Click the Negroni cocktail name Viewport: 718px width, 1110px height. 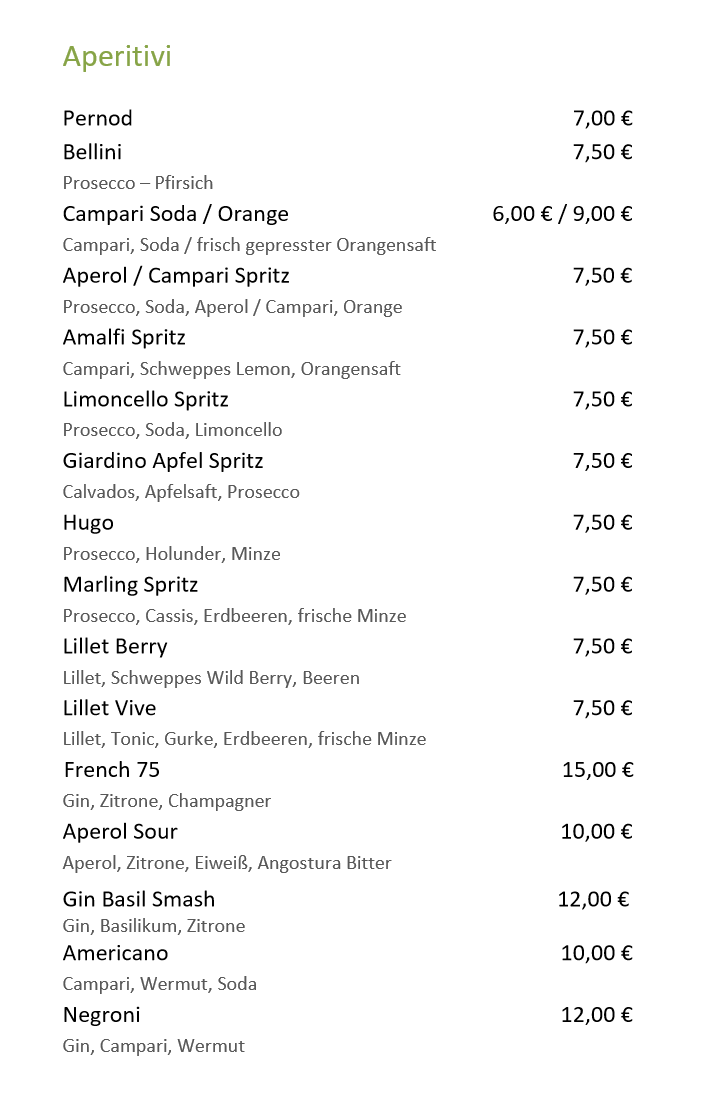[x=101, y=1015]
